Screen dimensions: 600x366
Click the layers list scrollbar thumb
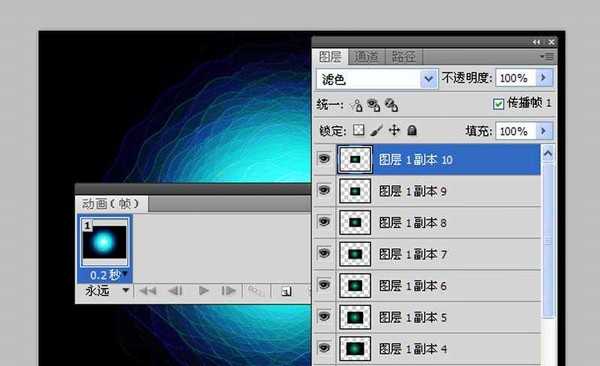(x=548, y=240)
